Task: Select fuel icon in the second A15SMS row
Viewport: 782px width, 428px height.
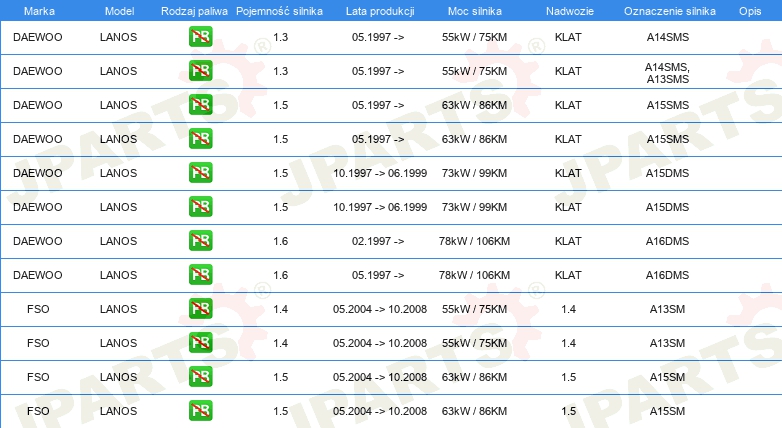Action: (x=200, y=139)
